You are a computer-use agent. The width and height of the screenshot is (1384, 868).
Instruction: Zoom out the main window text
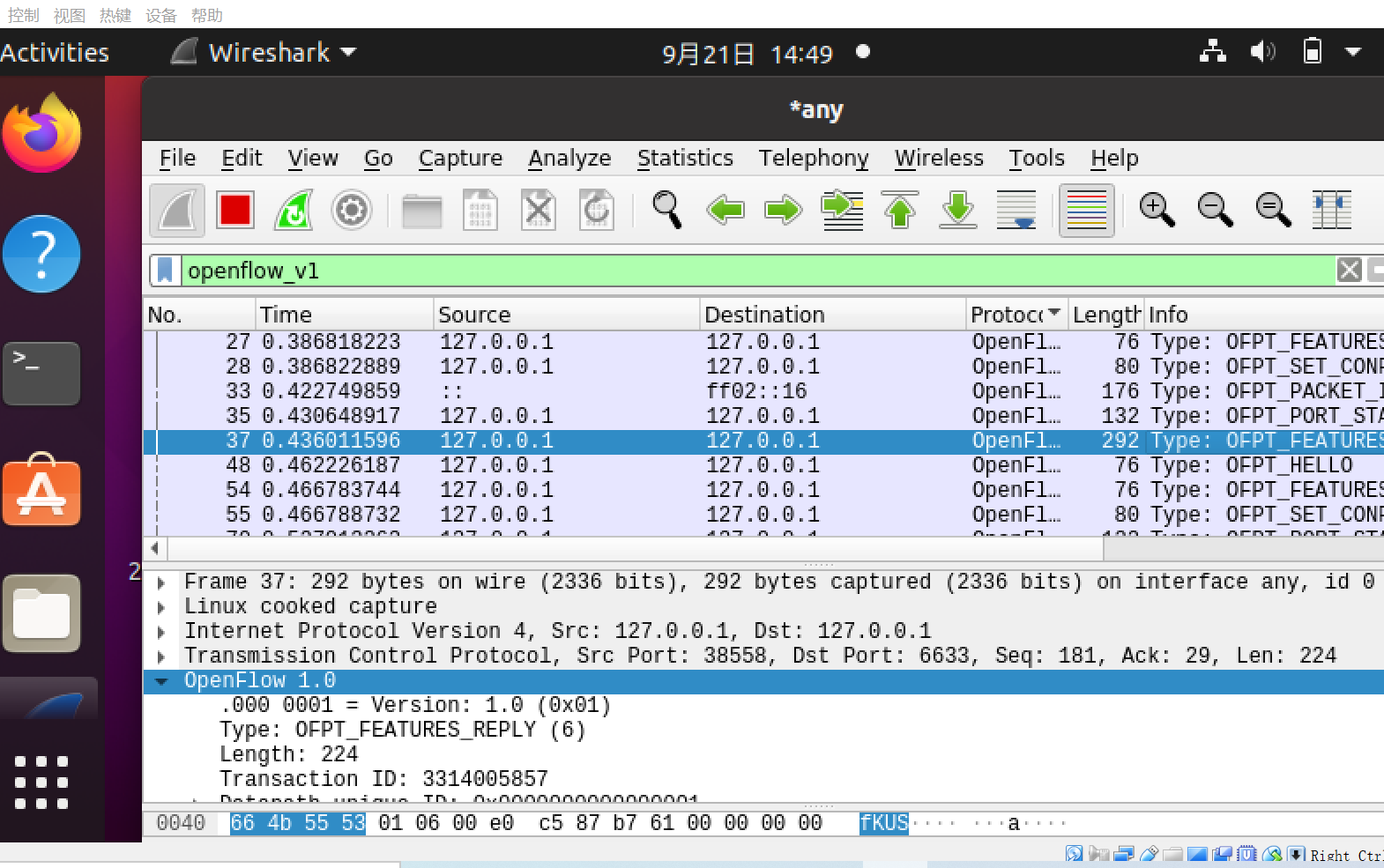(1215, 211)
